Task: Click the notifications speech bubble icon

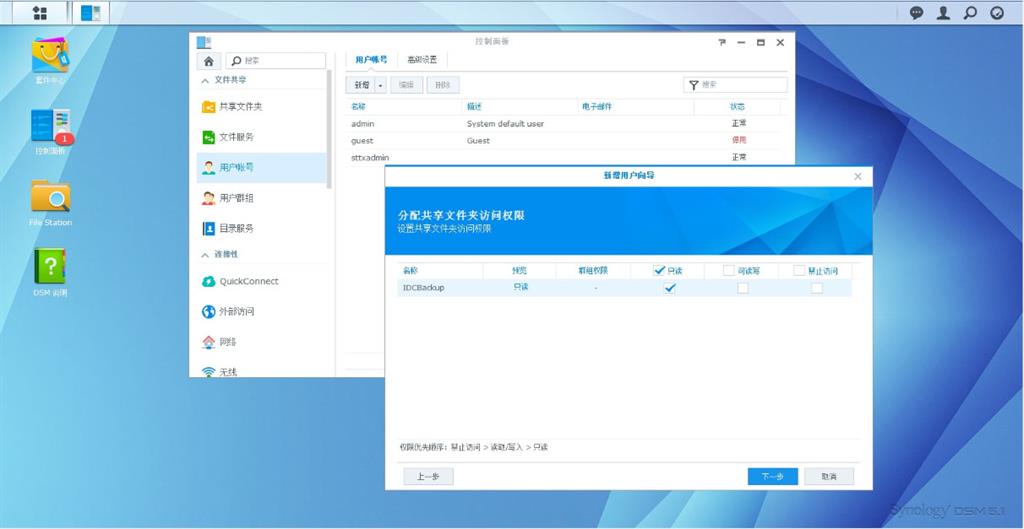Action: (916, 13)
